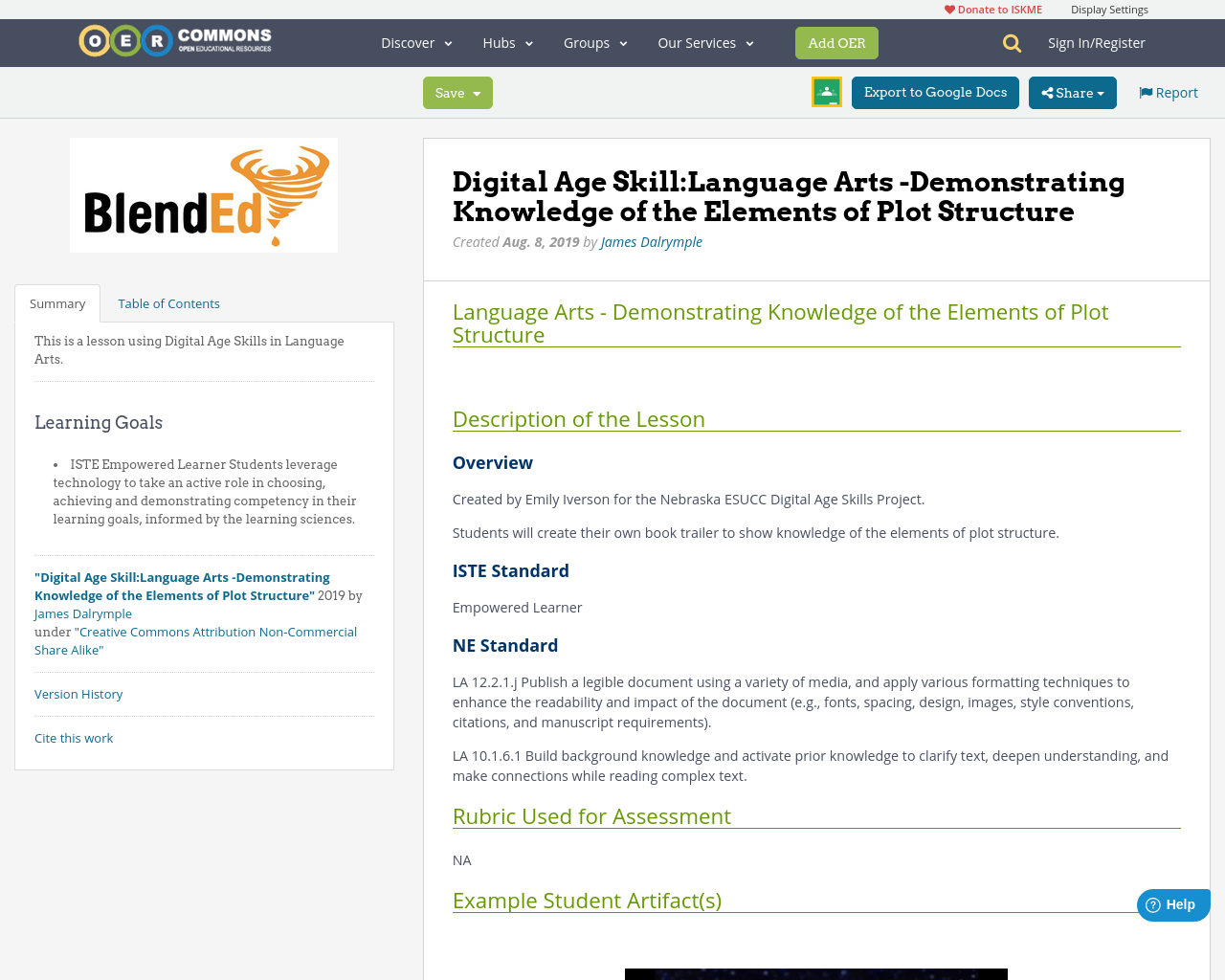Screen dimensions: 1225x980
Task: Open the Help widget
Action: point(1171,903)
